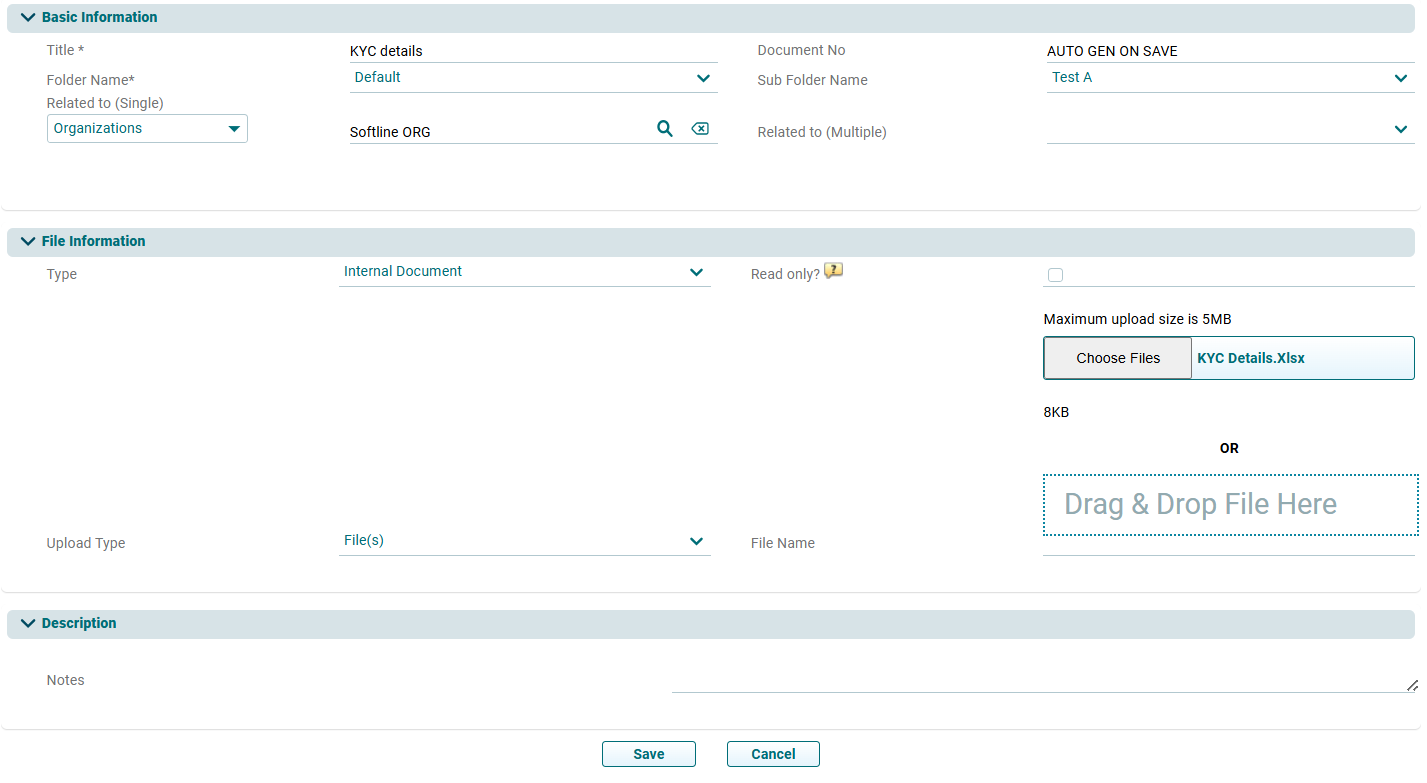This screenshot has height=783, width=1427.
Task: Click the Save button
Action: 648,754
